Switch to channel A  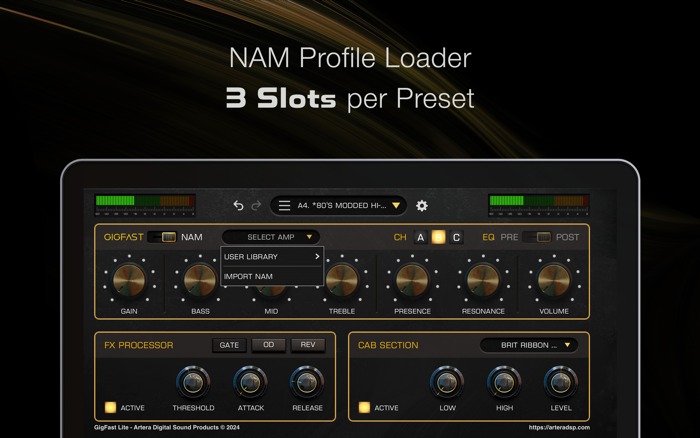pos(420,237)
